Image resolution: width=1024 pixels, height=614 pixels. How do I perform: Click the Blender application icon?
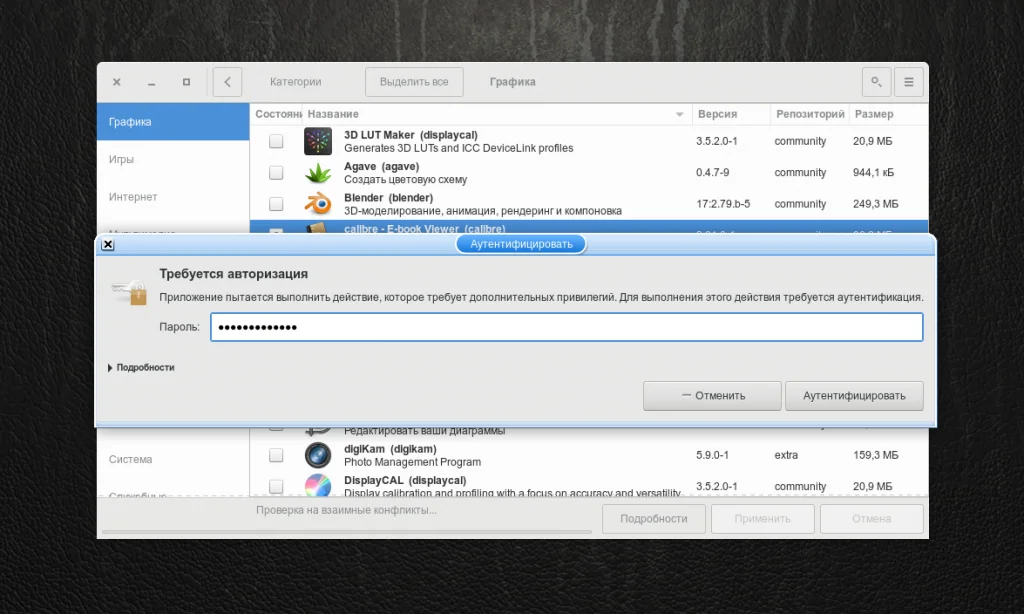pos(318,204)
